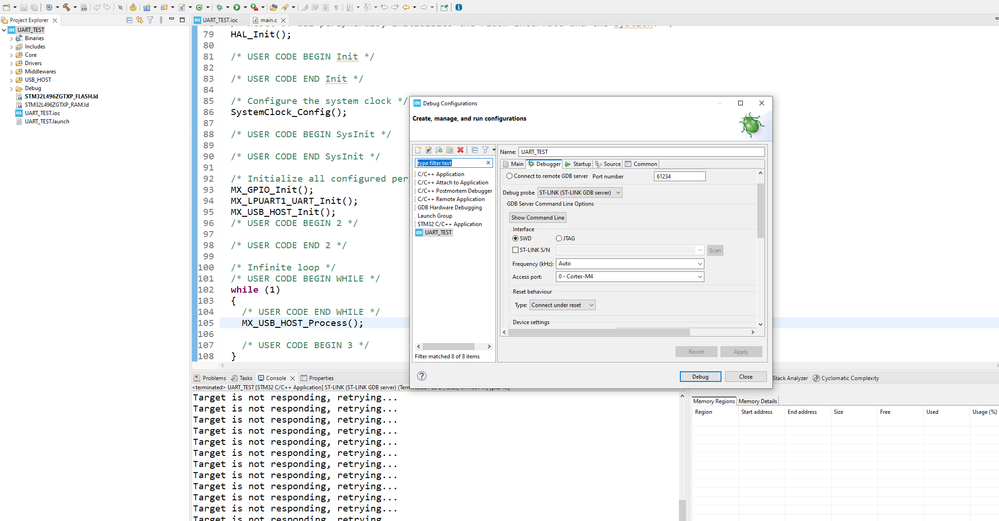Viewport: 999px width, 521px height.
Task: Click the Port number input field
Action: coord(680,176)
